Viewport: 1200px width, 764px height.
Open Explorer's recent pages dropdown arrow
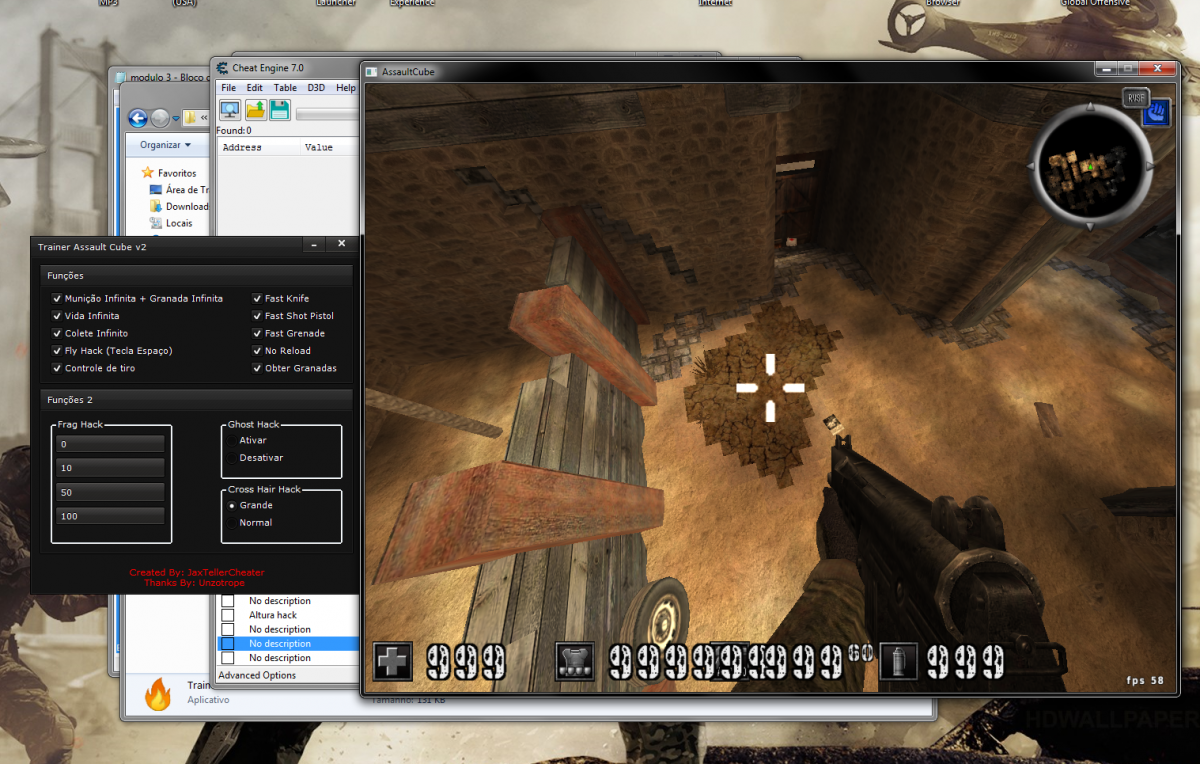coord(176,118)
